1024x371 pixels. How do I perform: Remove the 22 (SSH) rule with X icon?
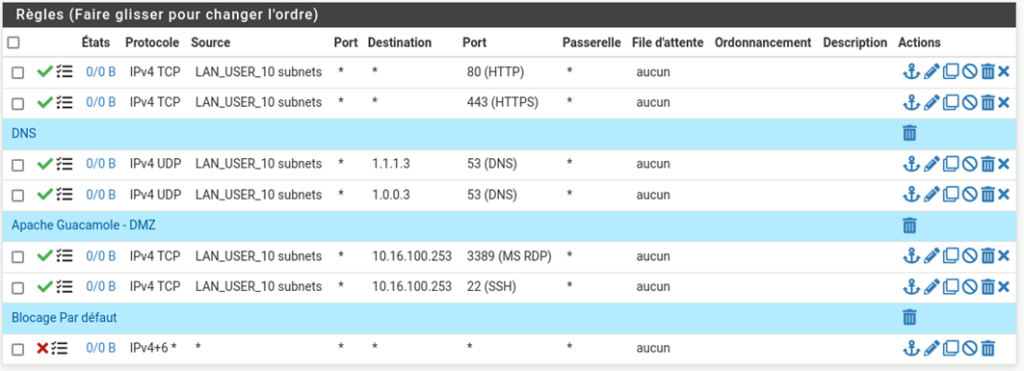pos(1004,286)
